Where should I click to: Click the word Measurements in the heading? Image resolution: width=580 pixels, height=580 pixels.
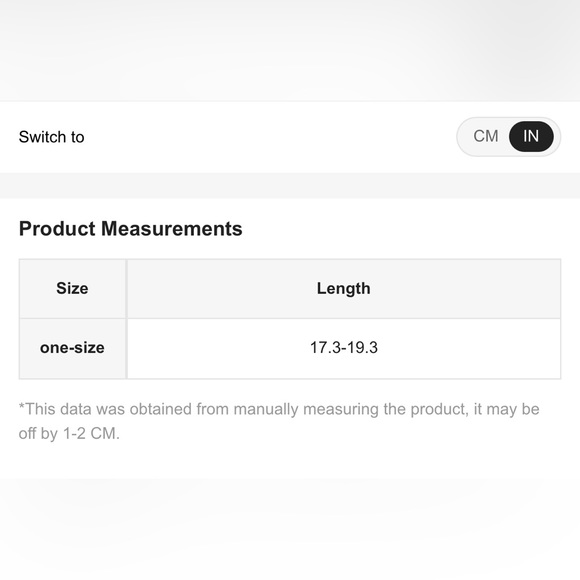coord(172,229)
